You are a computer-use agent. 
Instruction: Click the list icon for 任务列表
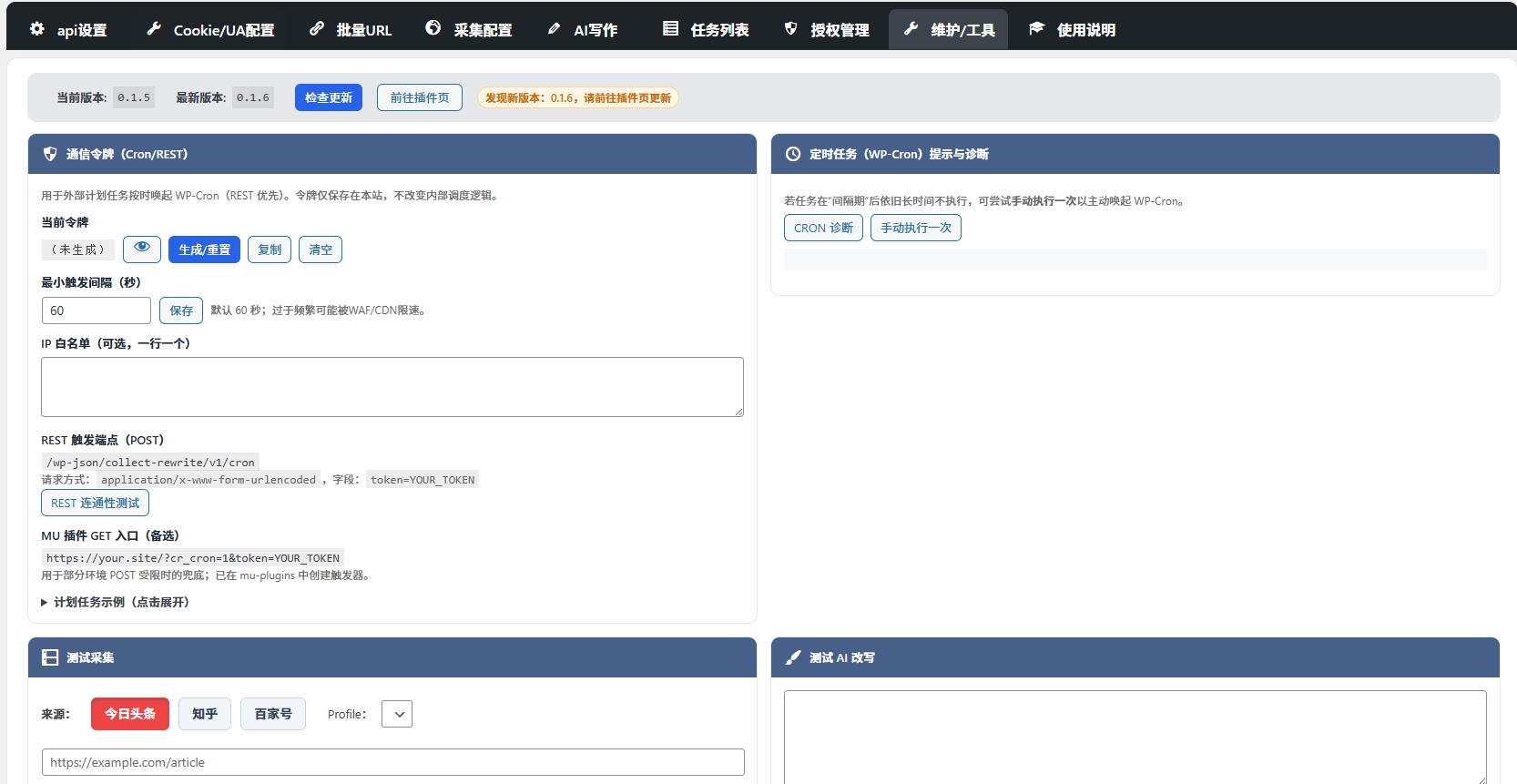670,29
